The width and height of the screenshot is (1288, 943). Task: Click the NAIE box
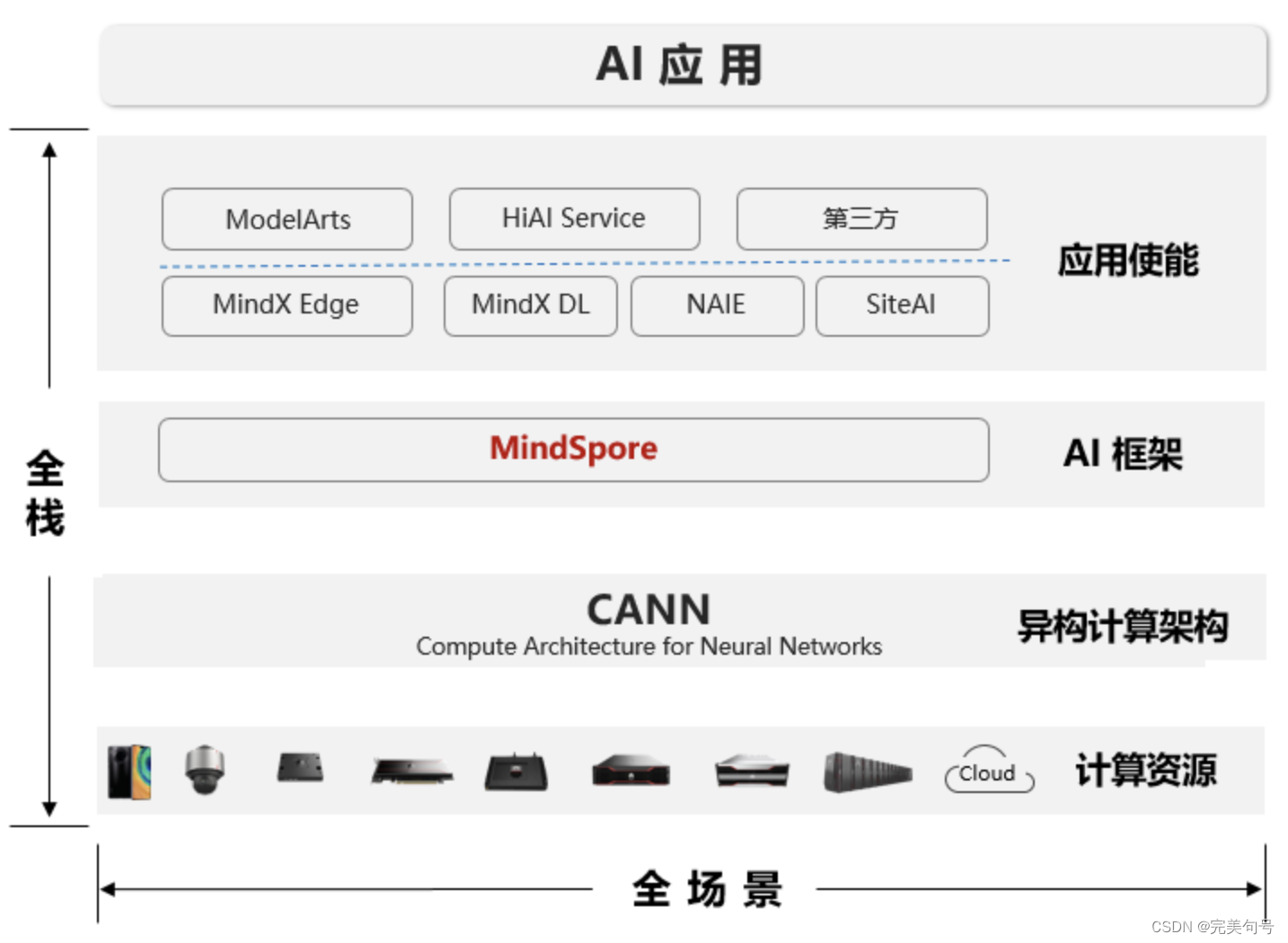click(718, 306)
